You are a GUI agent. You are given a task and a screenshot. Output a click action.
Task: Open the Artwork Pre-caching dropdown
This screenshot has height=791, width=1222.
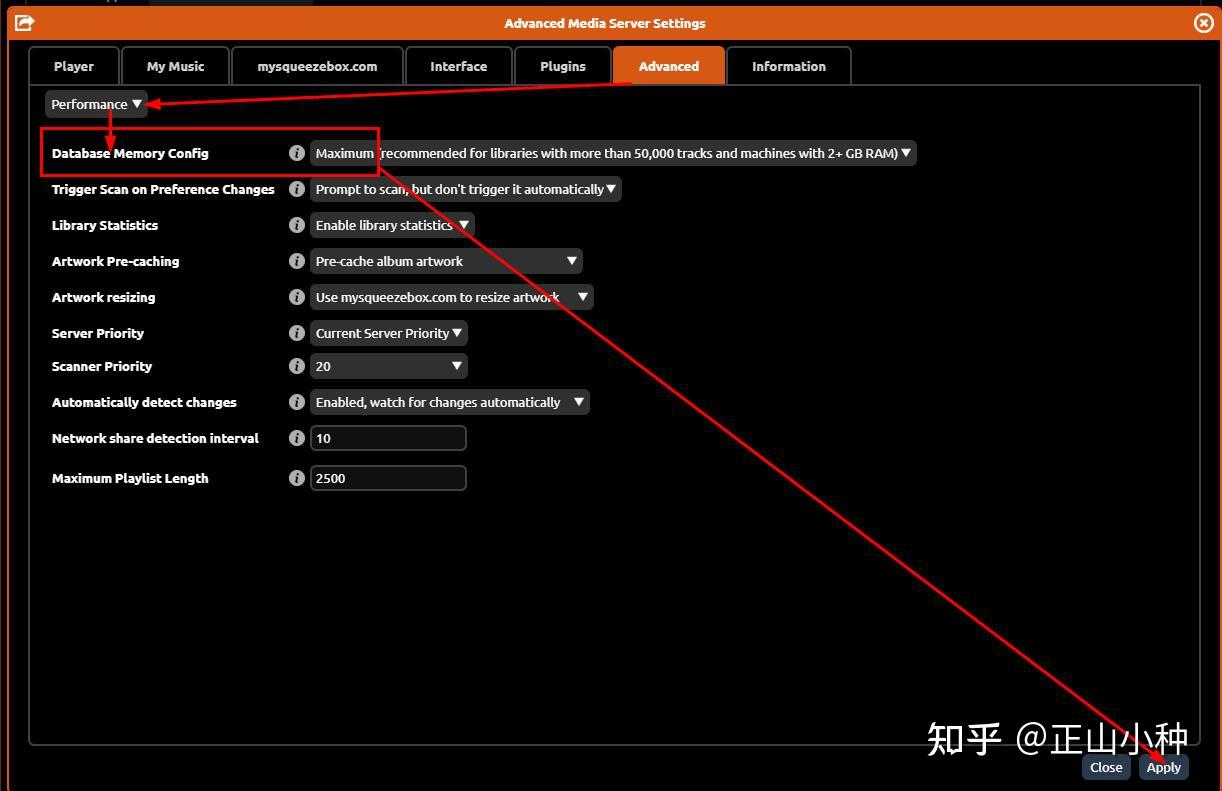(445, 261)
